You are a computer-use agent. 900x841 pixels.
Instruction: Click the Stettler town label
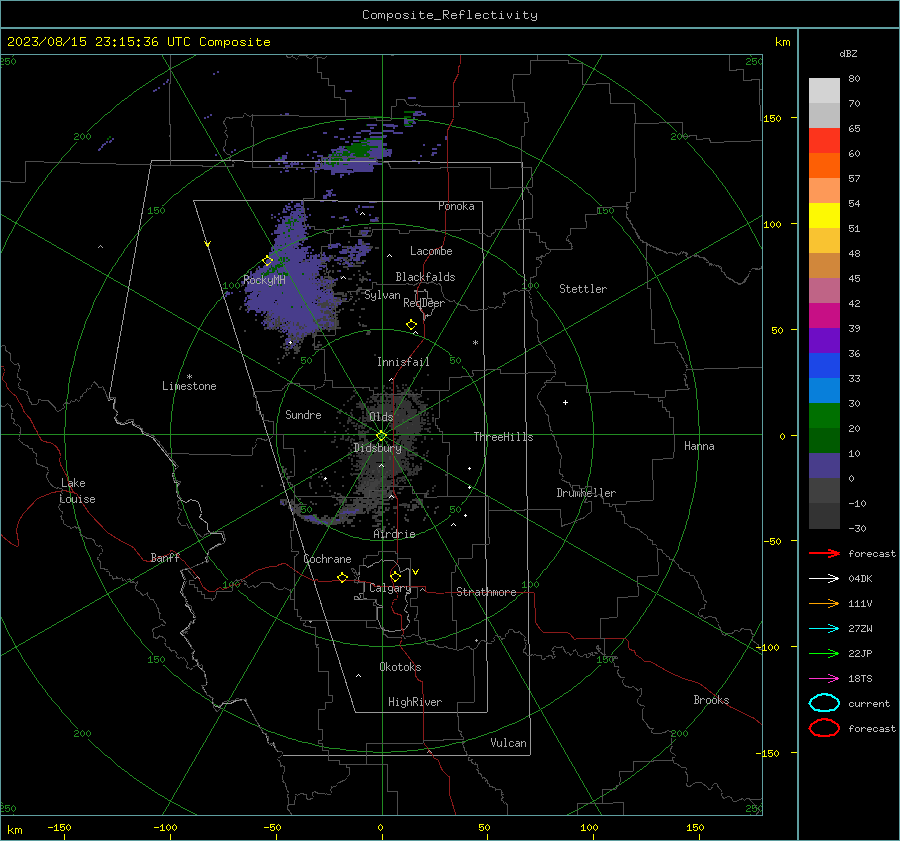coord(583,289)
